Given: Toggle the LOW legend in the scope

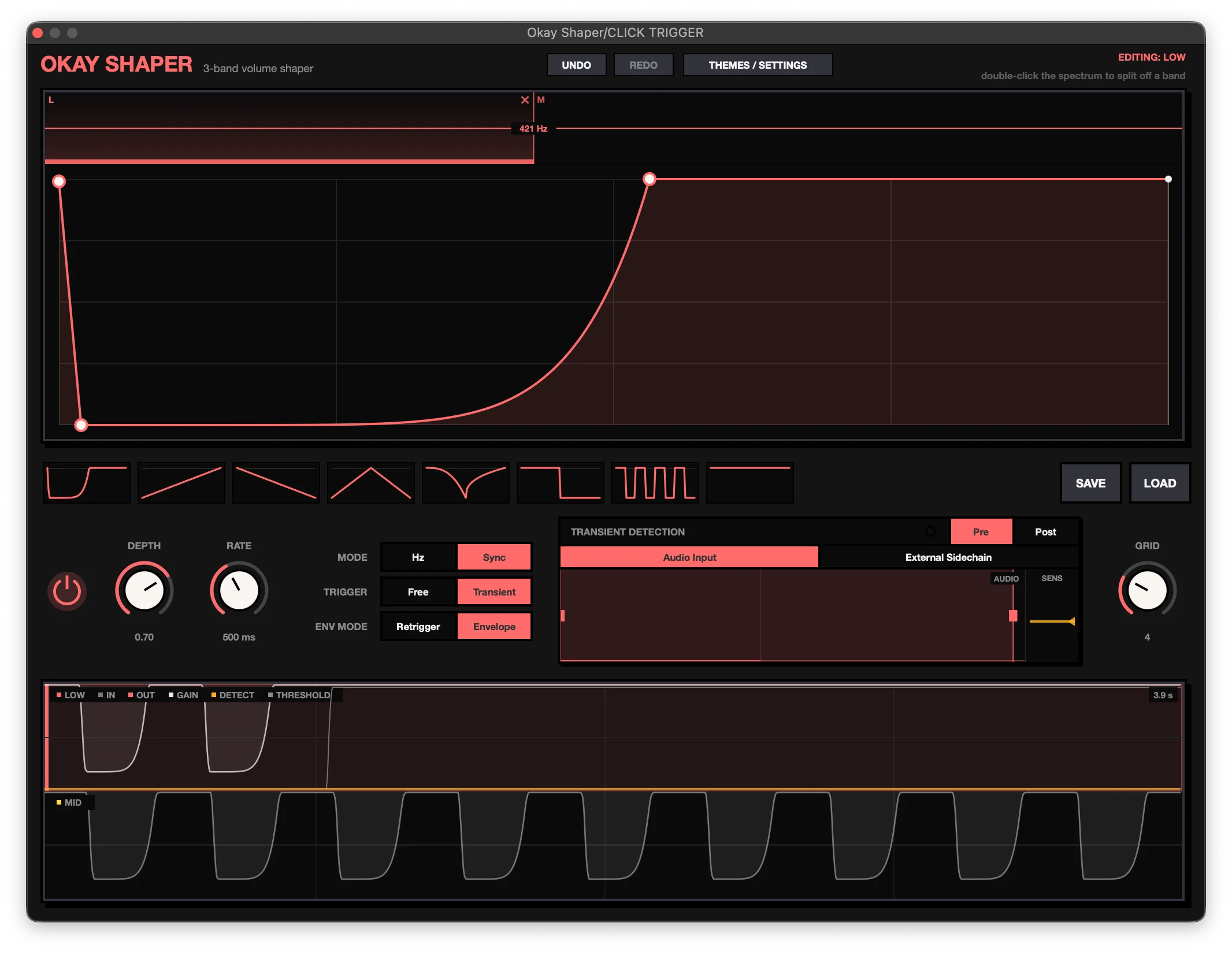Looking at the screenshot, I should [71, 695].
